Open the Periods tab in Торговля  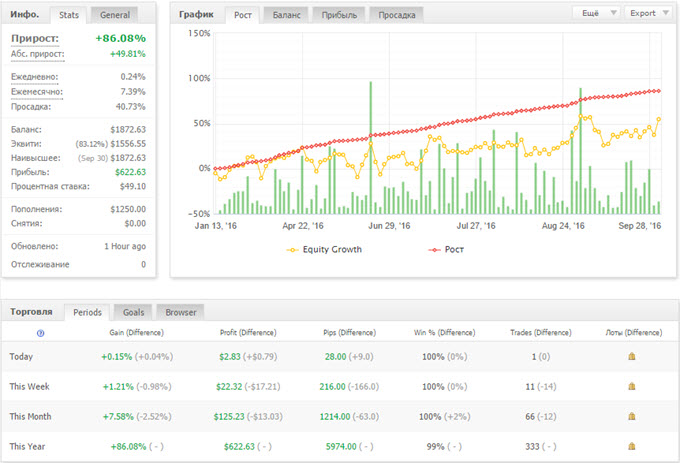[87, 312]
